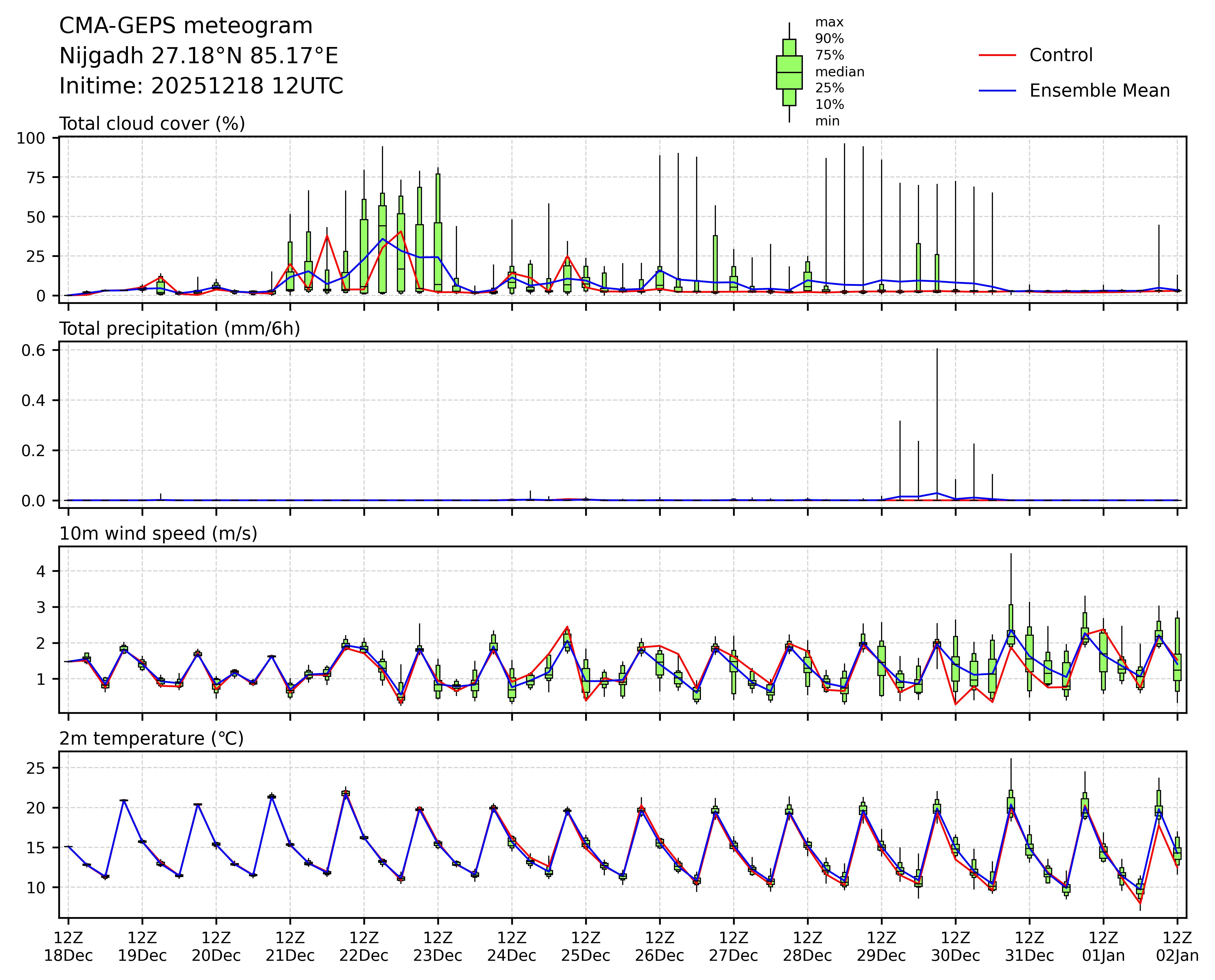Image resolution: width=1215 pixels, height=980 pixels.
Task: Click the 'Control' legend label
Action: (x=1061, y=55)
